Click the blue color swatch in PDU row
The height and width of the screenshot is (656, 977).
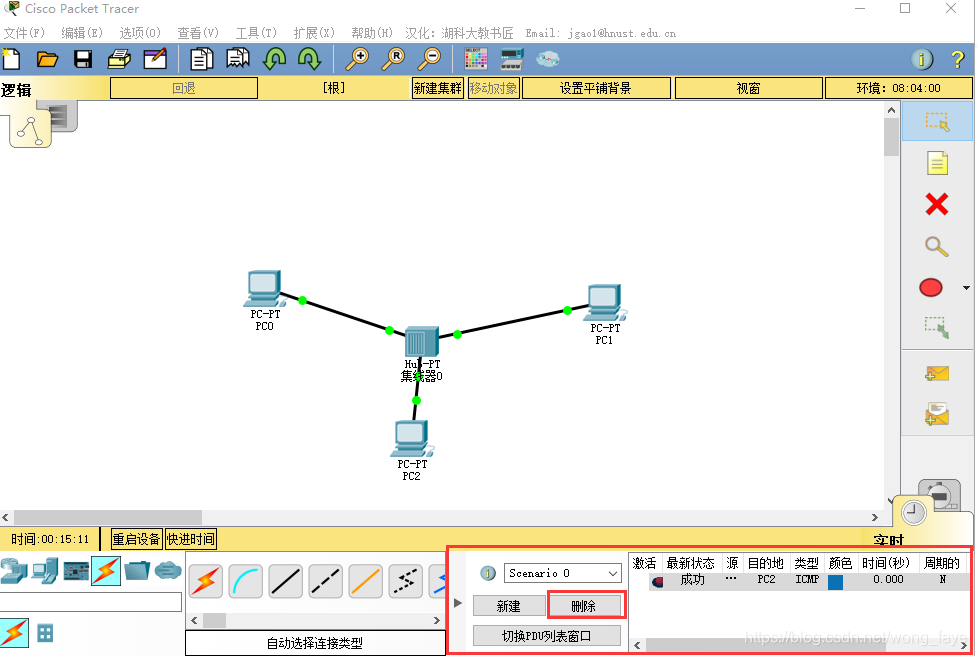click(835, 582)
